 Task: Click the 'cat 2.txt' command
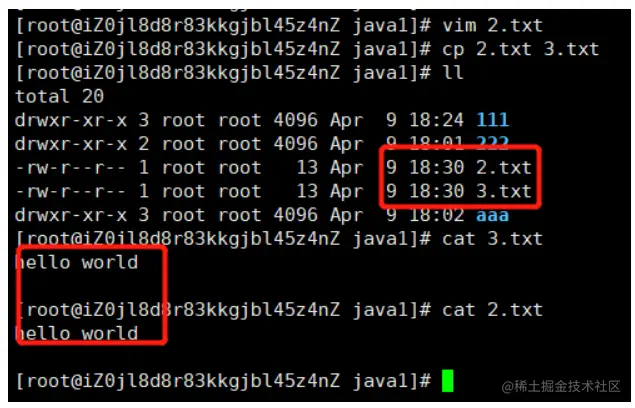492,310
